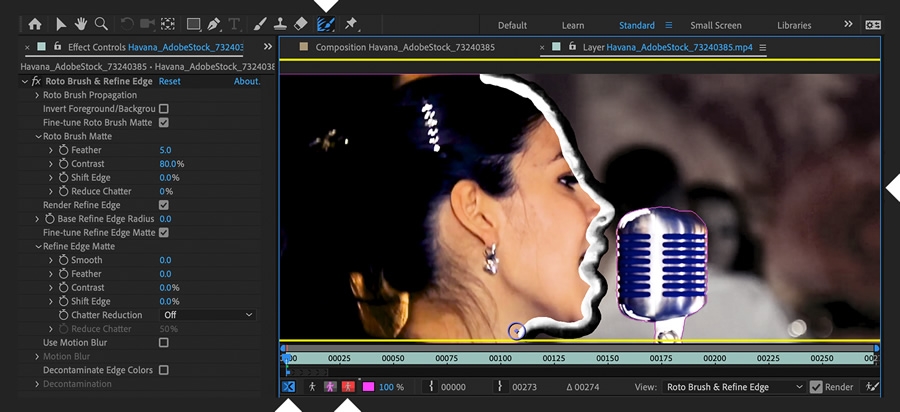Screen dimensions: 900x412
Task: Uncheck Render Refine Edge checkbox
Action: click(x=164, y=205)
